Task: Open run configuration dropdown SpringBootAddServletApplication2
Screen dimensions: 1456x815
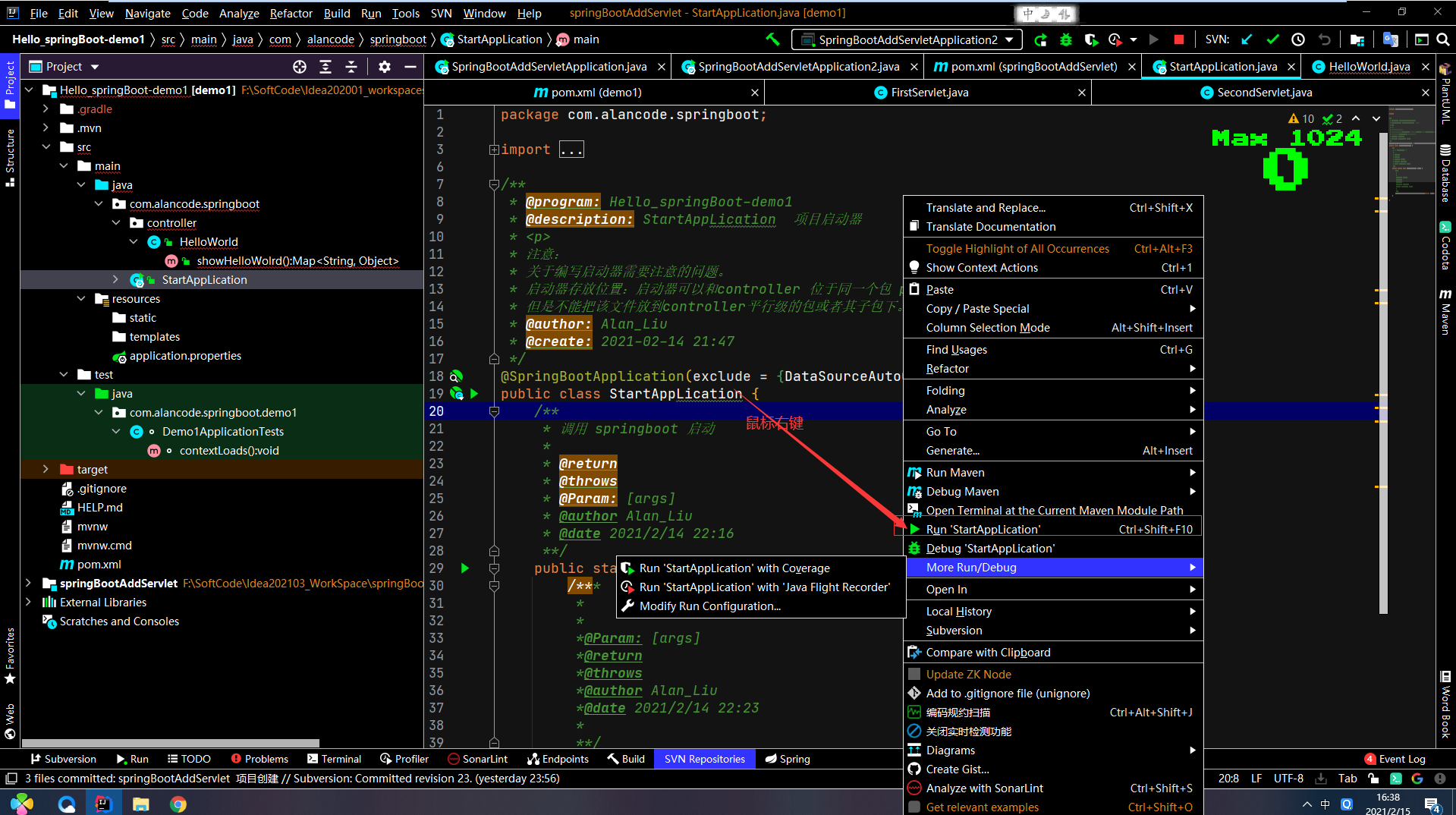Action: coord(907,39)
